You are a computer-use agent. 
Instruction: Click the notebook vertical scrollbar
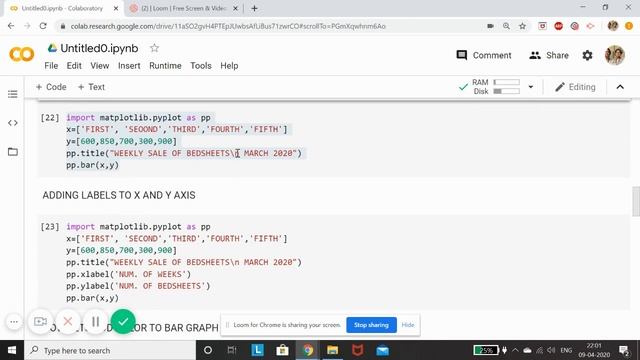636,201
